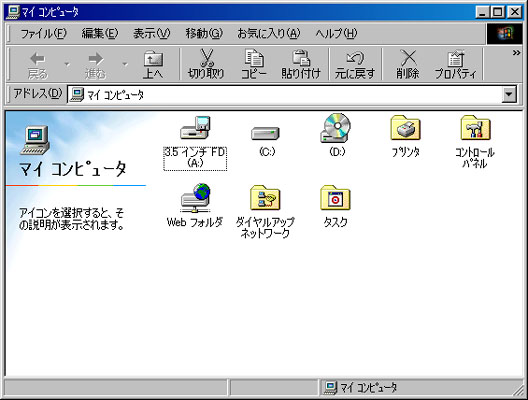Open the ファイル(F) menu
The image size is (528, 400).
[x=43, y=33]
